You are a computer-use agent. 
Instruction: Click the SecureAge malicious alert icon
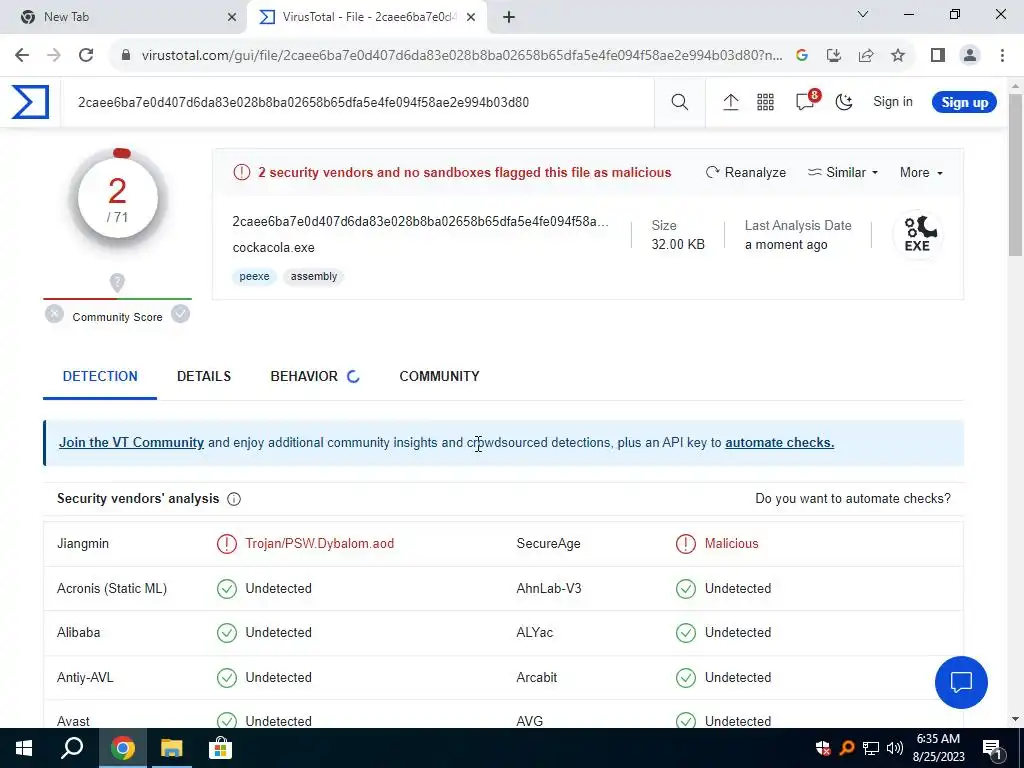tap(686, 543)
